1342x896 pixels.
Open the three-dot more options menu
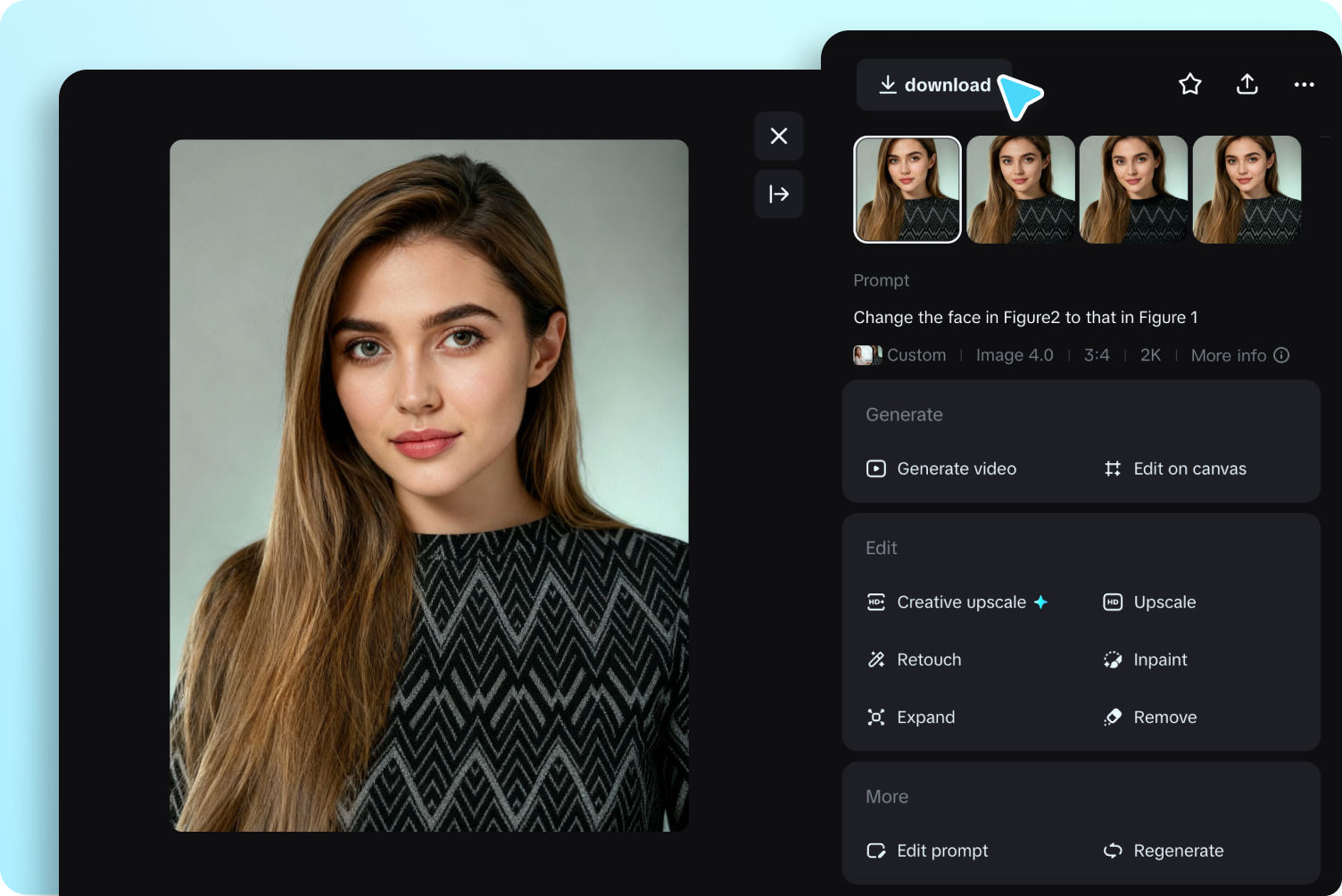coord(1305,84)
